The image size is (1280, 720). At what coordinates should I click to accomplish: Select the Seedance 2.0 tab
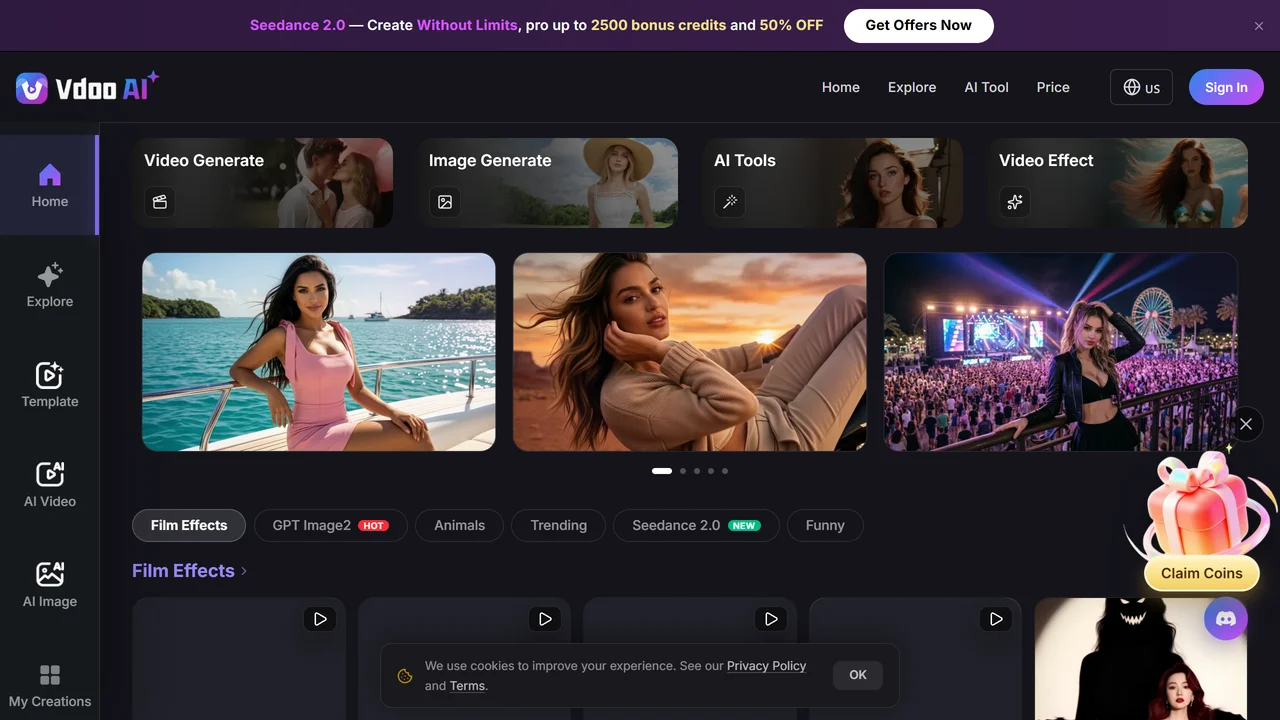[x=696, y=525]
